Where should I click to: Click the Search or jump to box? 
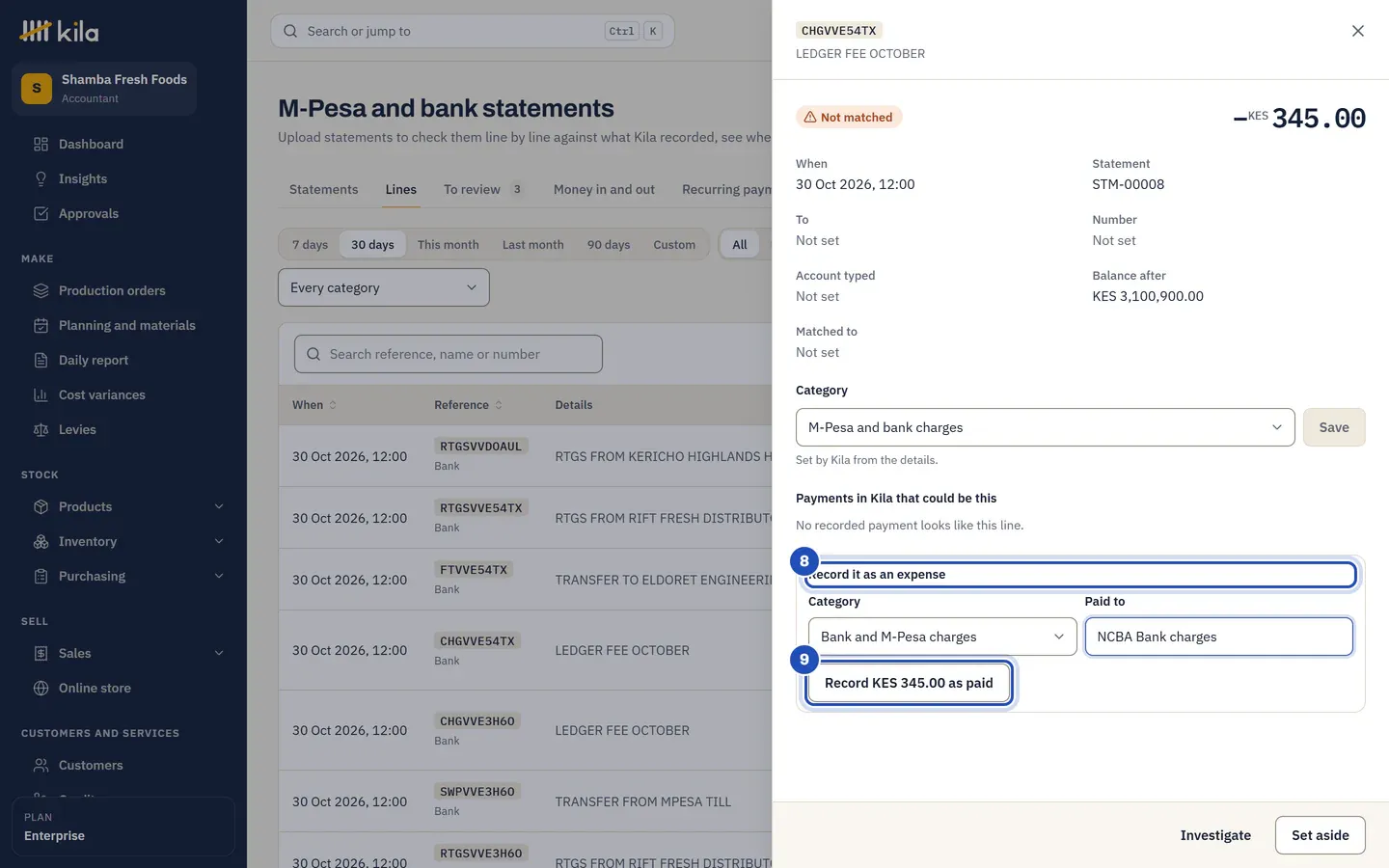(473, 31)
